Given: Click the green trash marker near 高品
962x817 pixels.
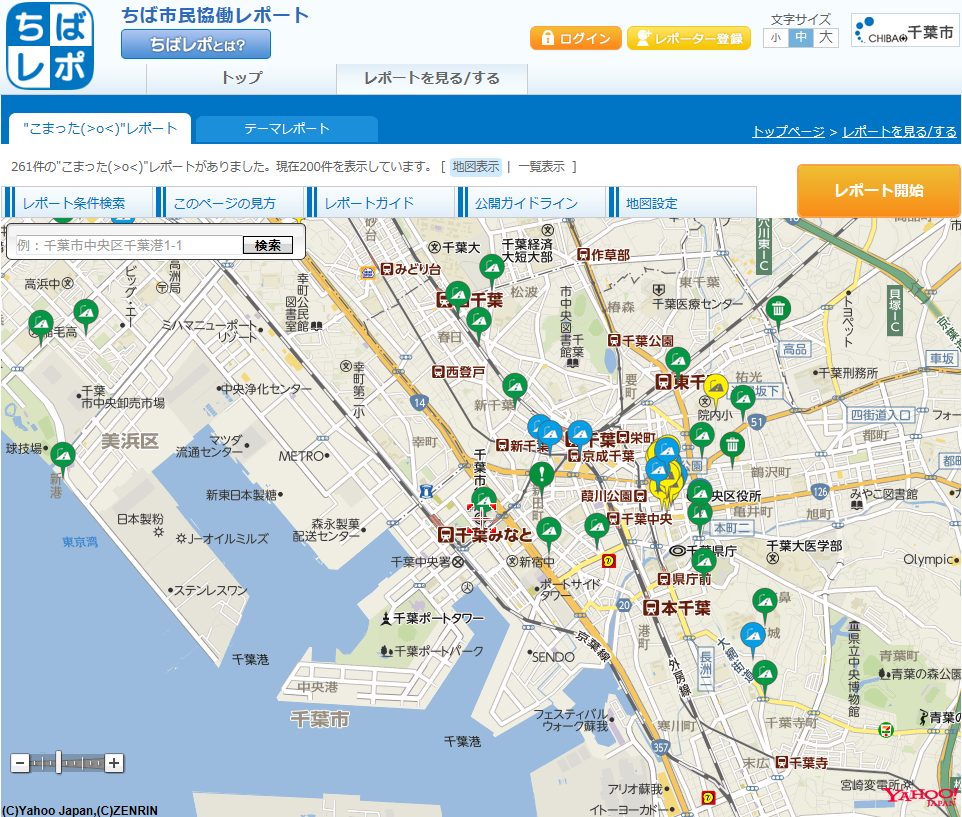Looking at the screenshot, I should pyautogui.click(x=777, y=312).
